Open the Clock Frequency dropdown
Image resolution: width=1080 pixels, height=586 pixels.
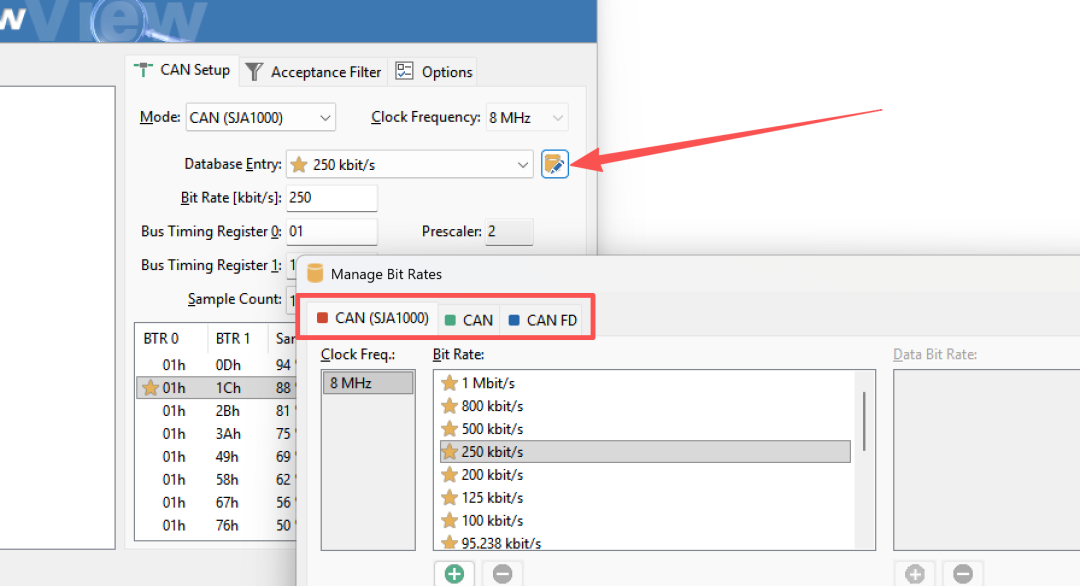(x=527, y=118)
